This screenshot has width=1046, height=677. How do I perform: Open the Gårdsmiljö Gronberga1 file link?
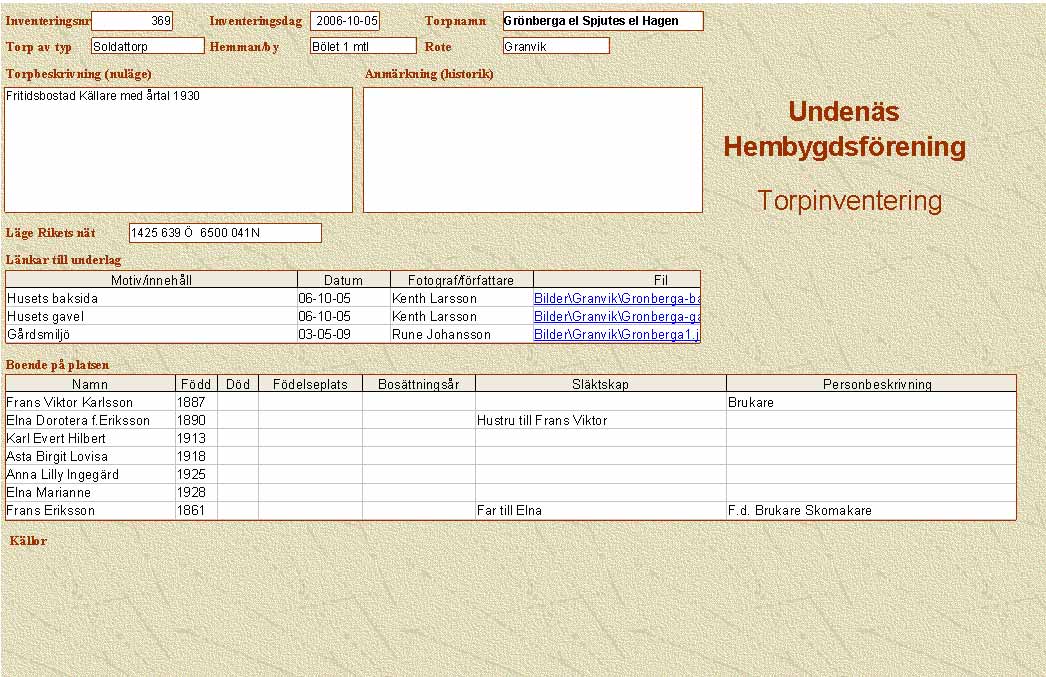point(616,334)
